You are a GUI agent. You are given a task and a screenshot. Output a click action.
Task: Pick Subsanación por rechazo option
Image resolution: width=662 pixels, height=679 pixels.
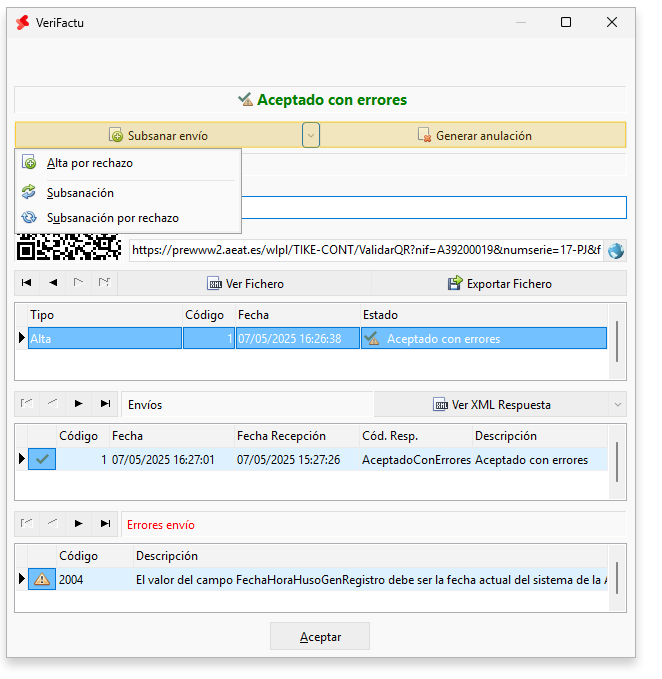point(112,217)
